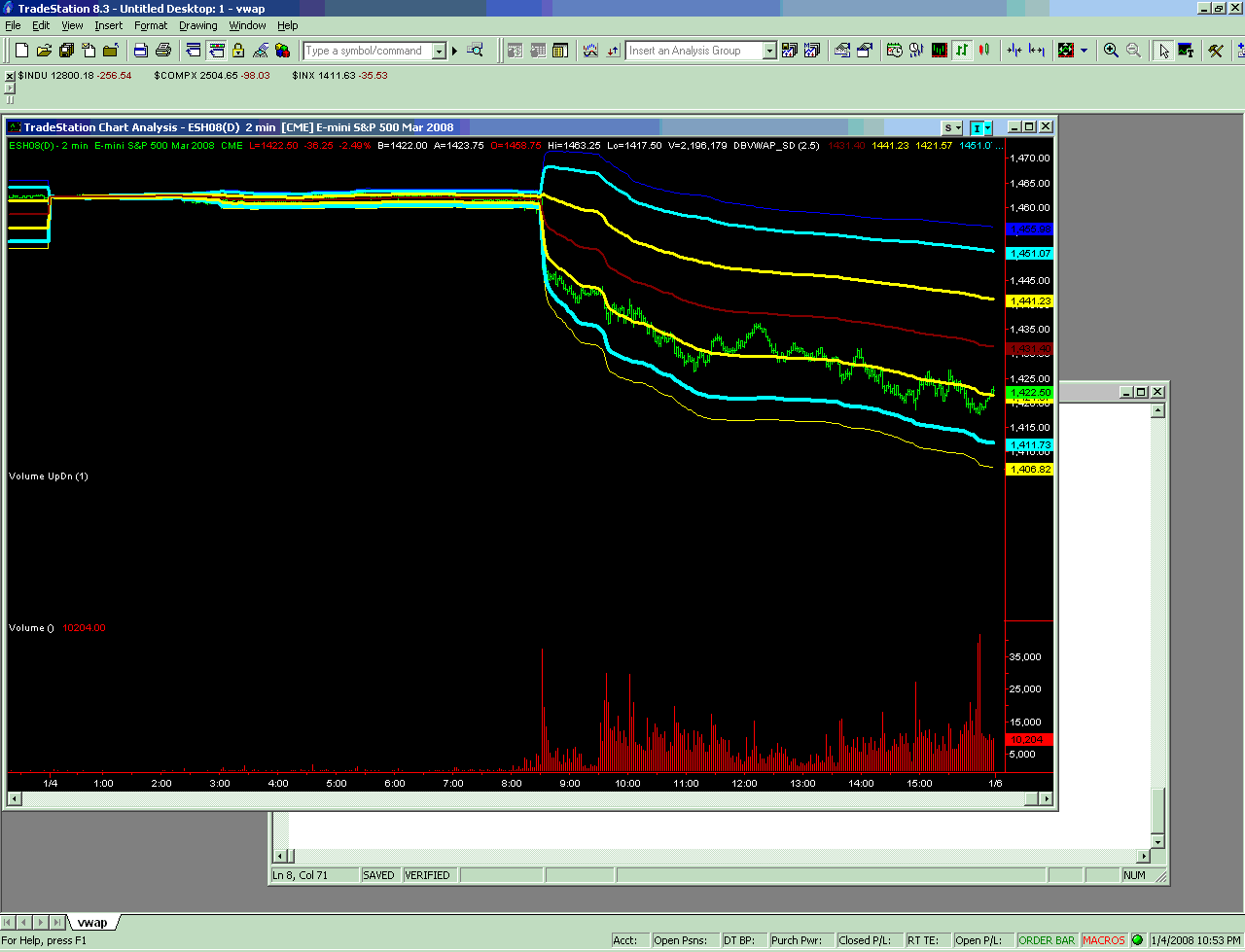1245x952 pixels.
Task: Click the padlock toolbar icon
Action: click(x=238, y=51)
